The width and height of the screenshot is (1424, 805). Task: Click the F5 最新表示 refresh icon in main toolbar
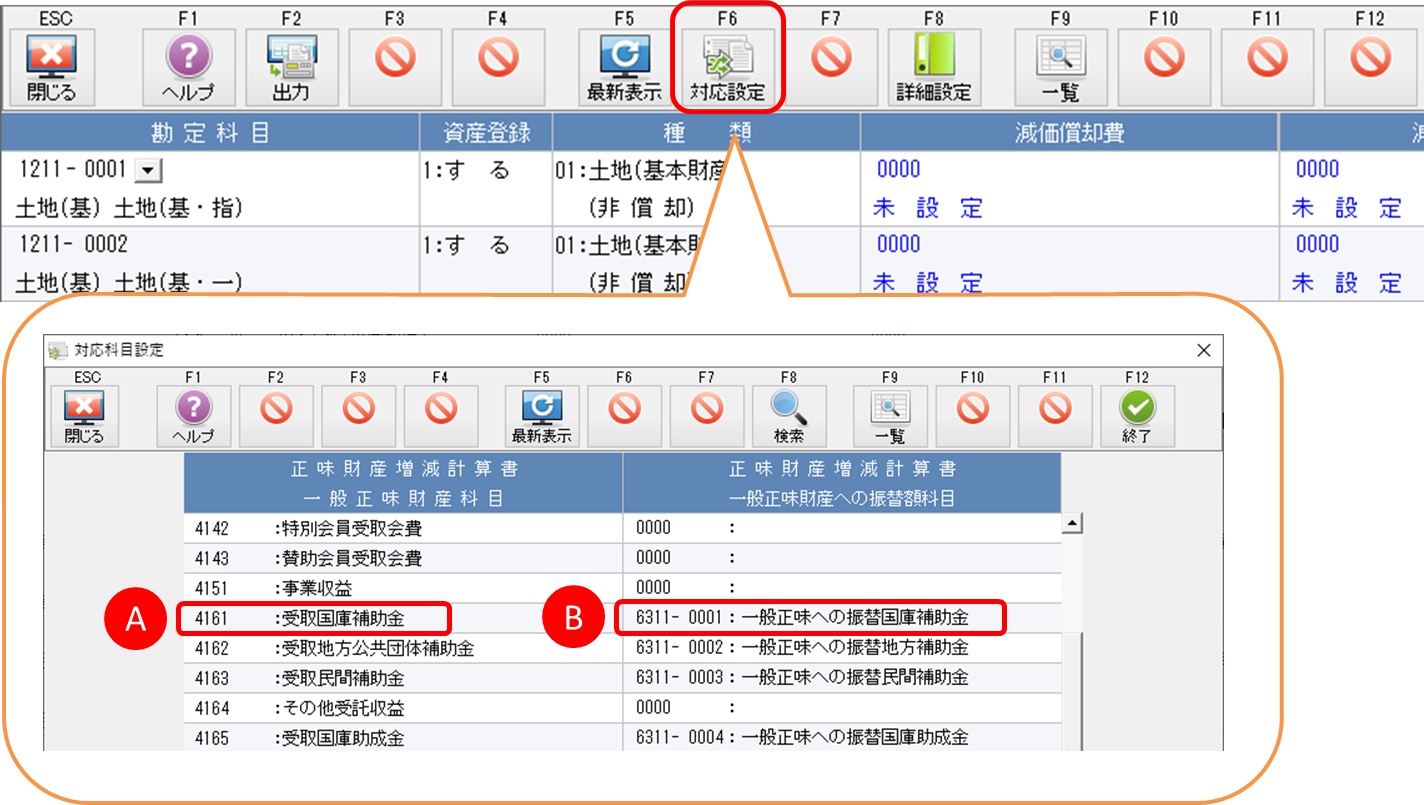625,67
